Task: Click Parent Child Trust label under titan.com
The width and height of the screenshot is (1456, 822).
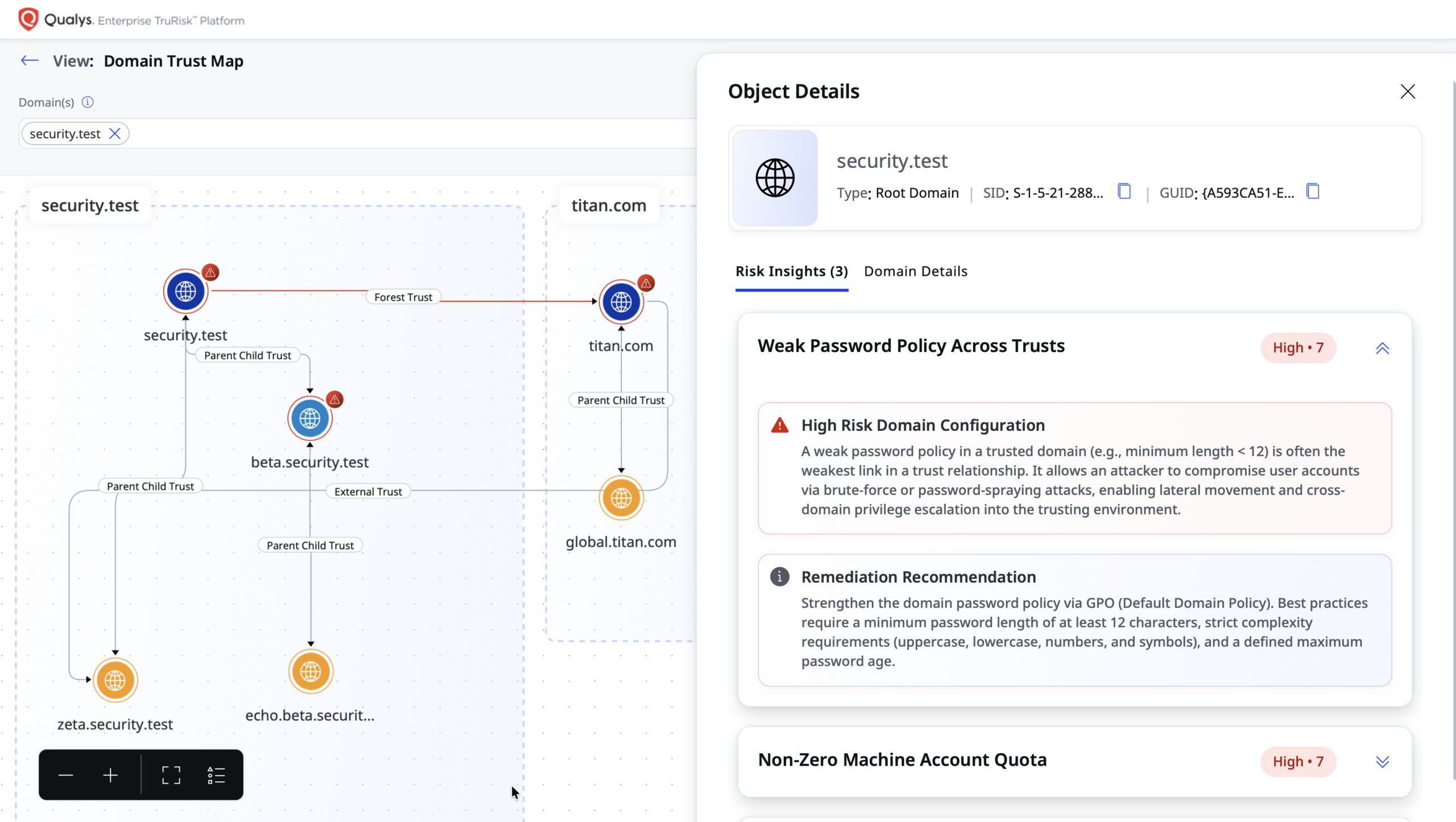Action: click(621, 400)
